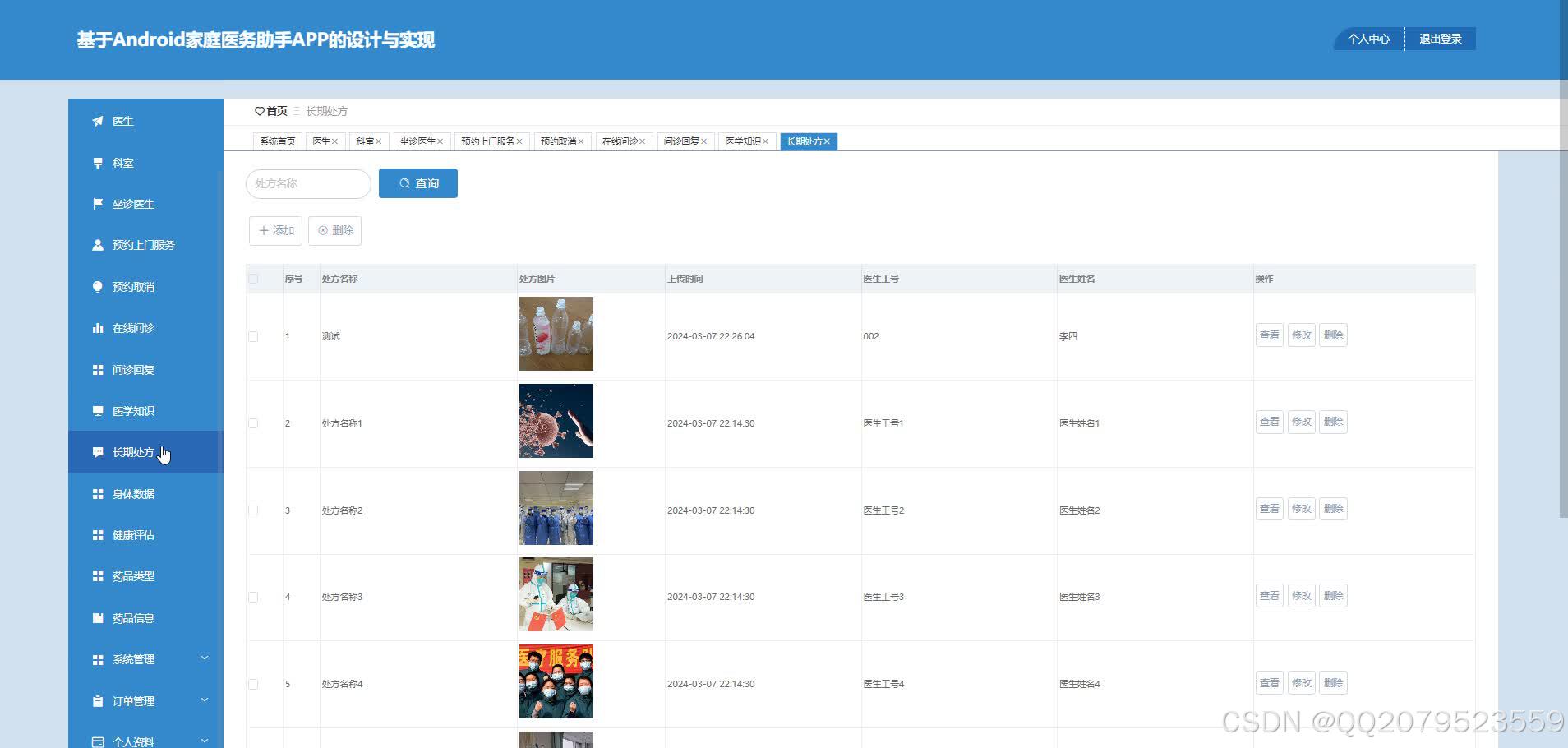
Task: Close the 在线问诊 tab via its x
Action: [x=643, y=141]
